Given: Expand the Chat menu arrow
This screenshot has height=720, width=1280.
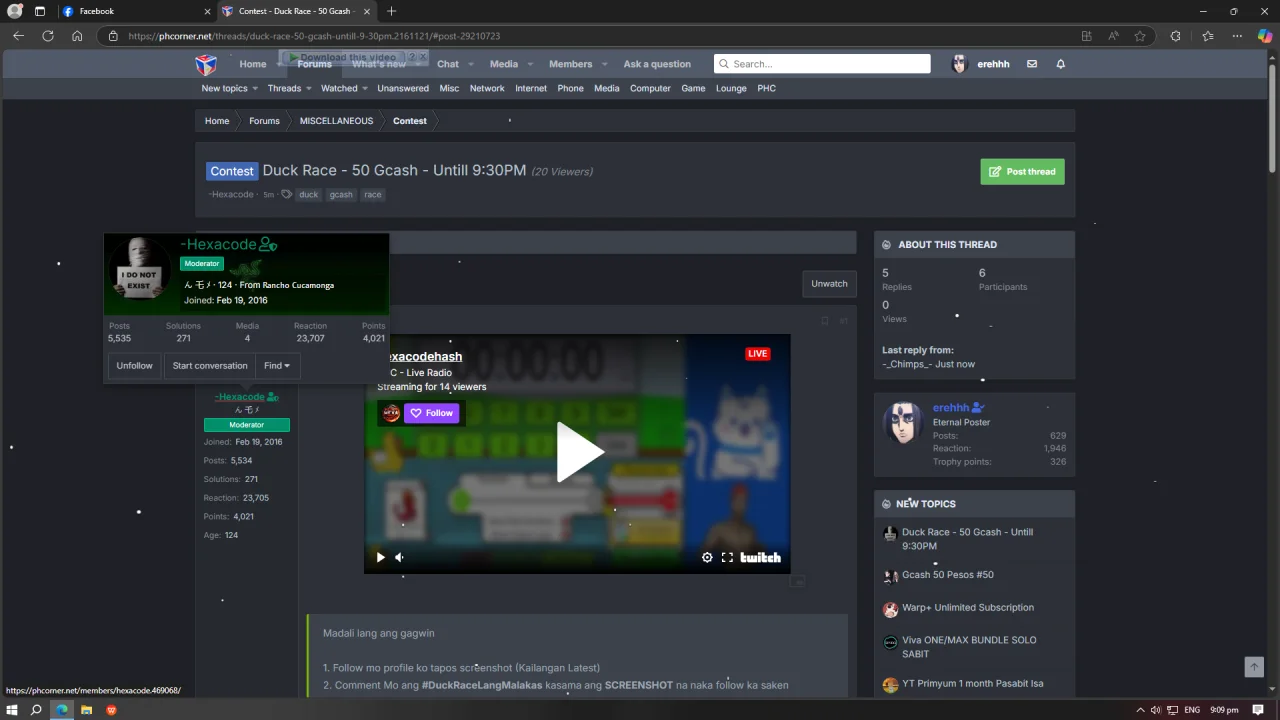Looking at the screenshot, I should click(470, 65).
